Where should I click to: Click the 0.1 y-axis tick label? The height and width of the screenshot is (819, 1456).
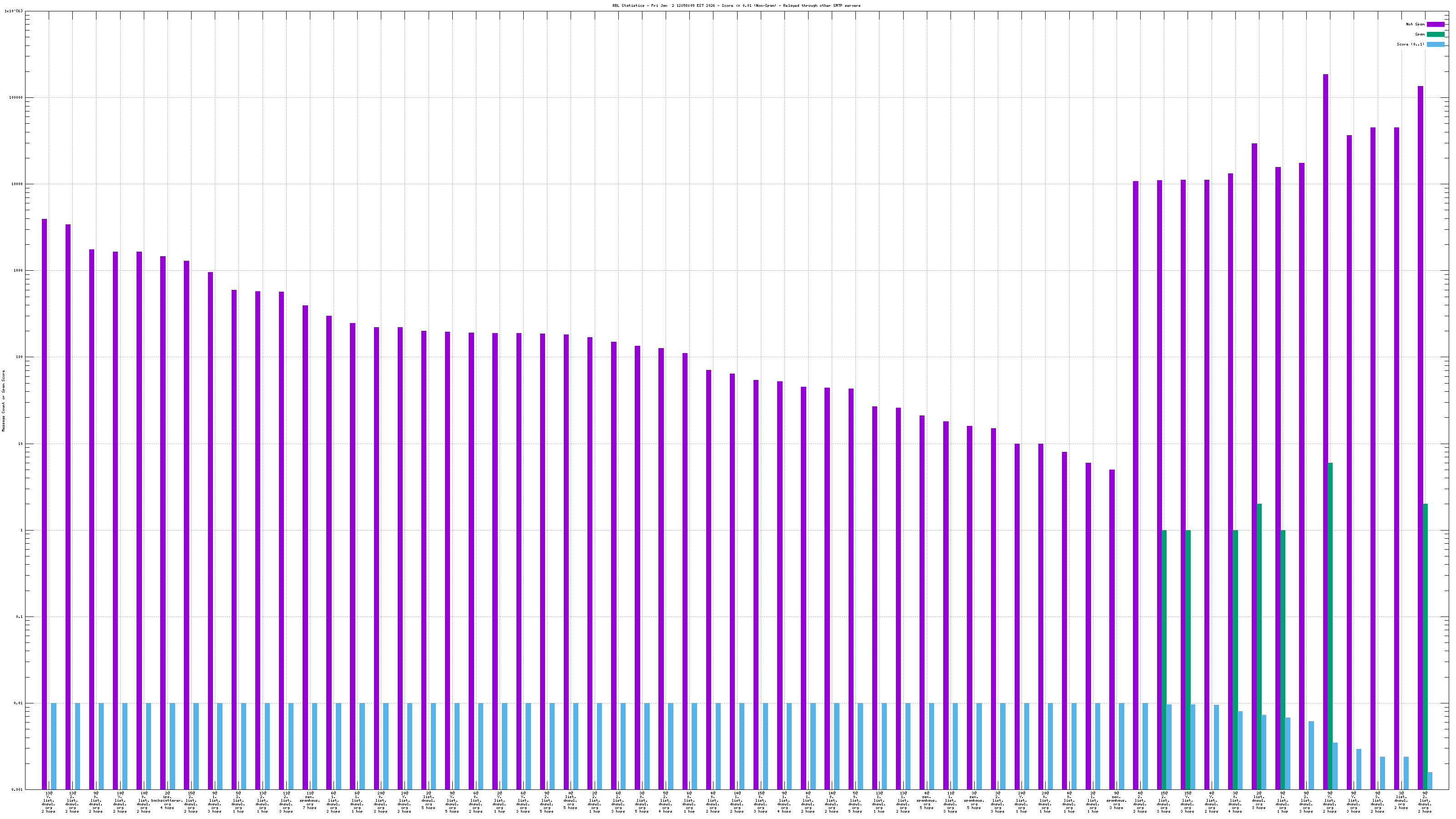click(19, 617)
